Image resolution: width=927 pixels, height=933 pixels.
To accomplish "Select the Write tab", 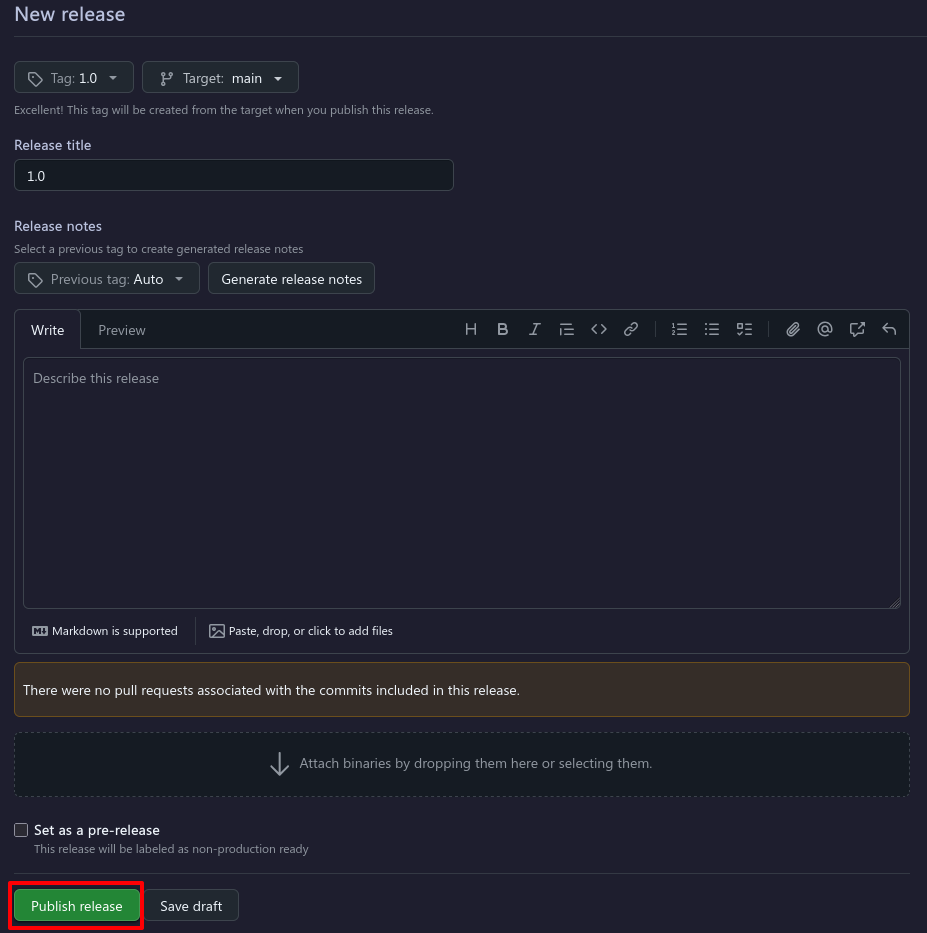I will tap(48, 330).
